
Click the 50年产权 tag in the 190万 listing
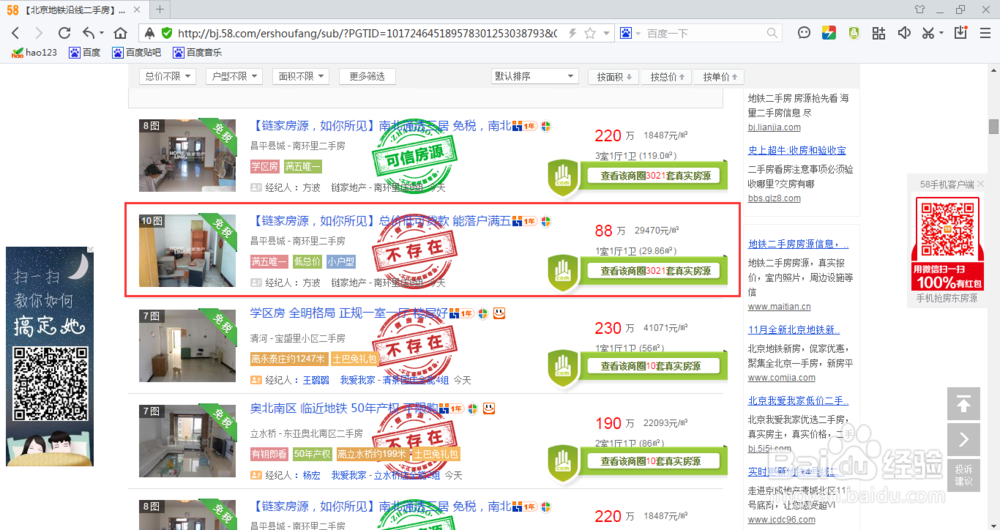pyautogui.click(x=312, y=454)
